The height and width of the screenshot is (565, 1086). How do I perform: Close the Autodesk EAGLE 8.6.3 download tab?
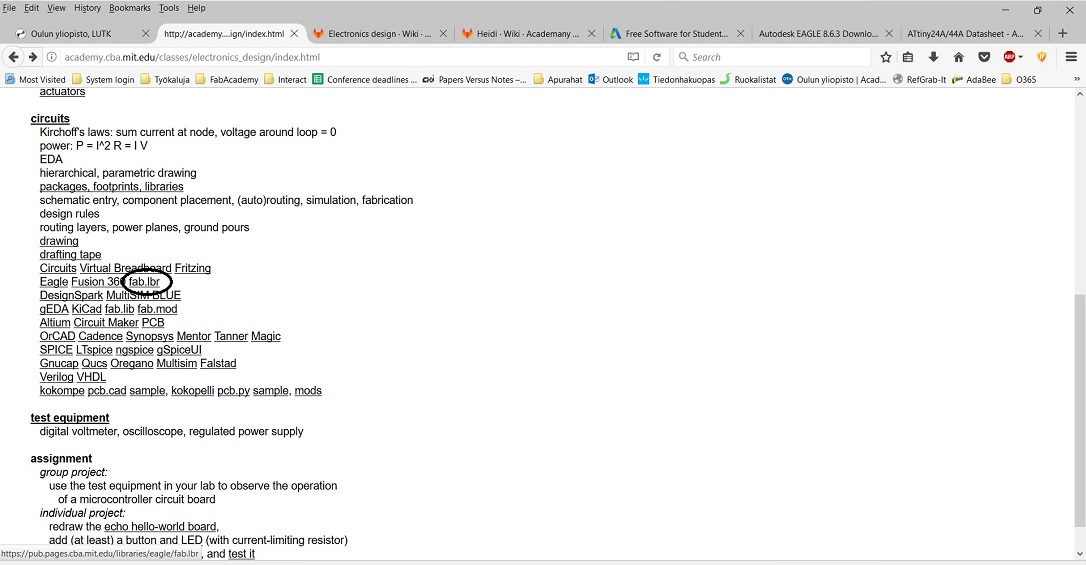tap(889, 33)
